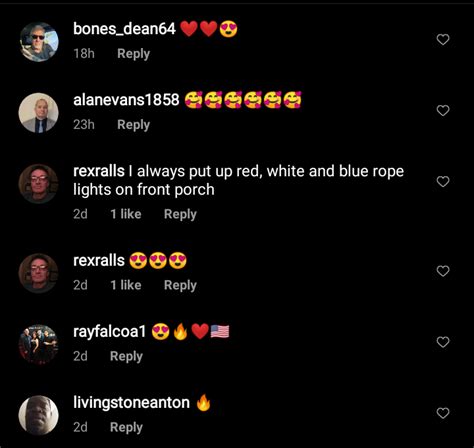Open rayfalcoa1's group photo avatar
Screen dimensions: 474x448
39,344
